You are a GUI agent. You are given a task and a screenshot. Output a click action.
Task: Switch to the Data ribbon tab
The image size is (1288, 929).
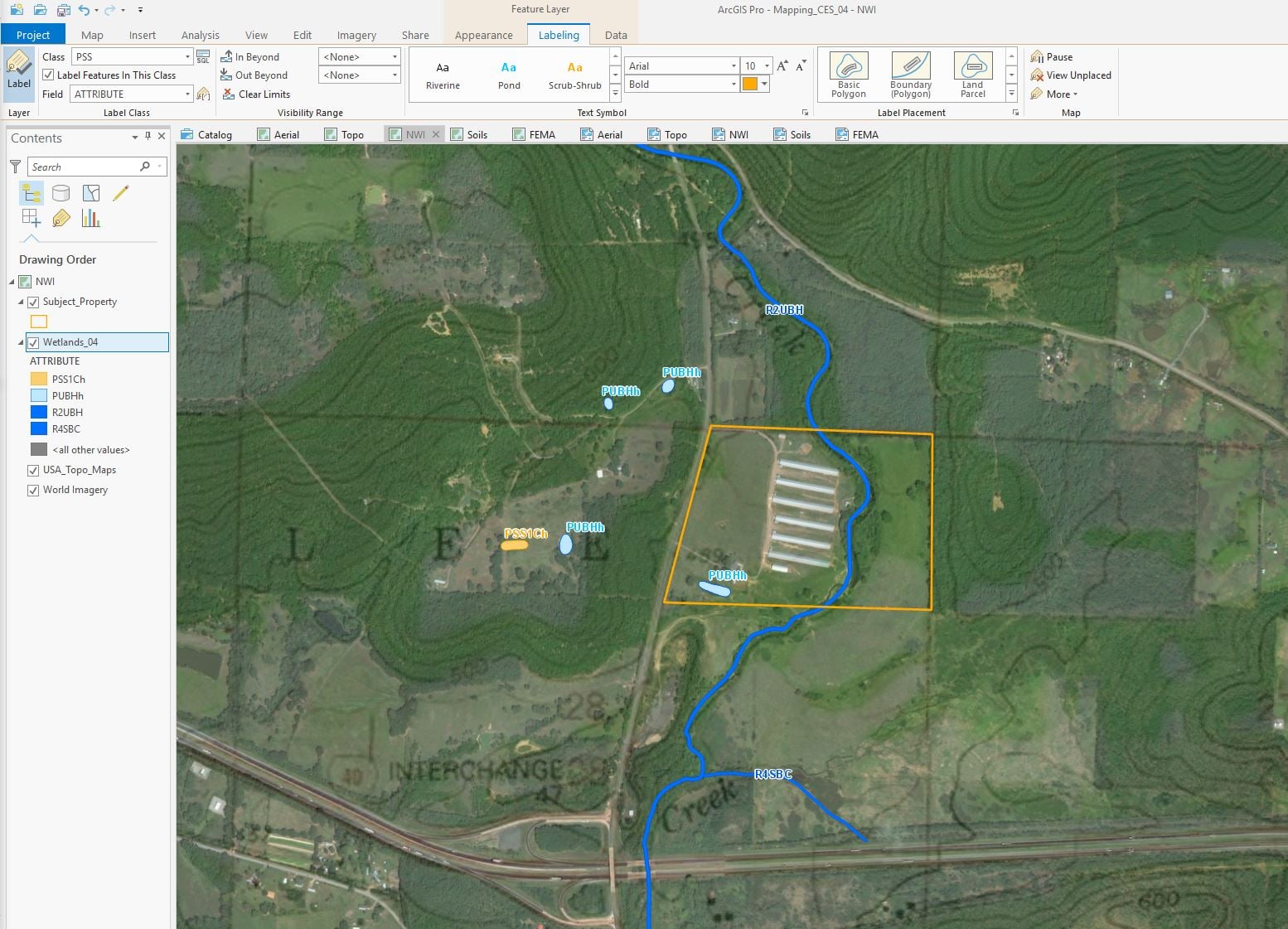(x=616, y=35)
